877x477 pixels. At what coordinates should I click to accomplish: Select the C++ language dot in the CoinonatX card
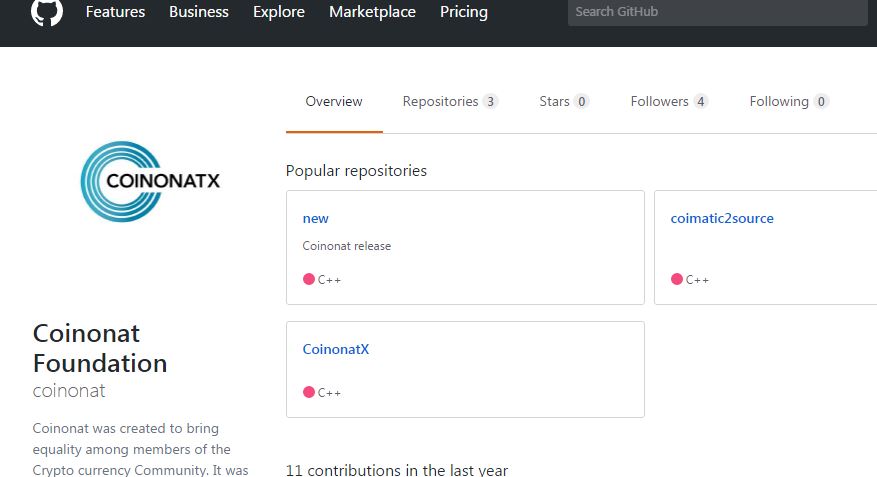pyautogui.click(x=309, y=392)
